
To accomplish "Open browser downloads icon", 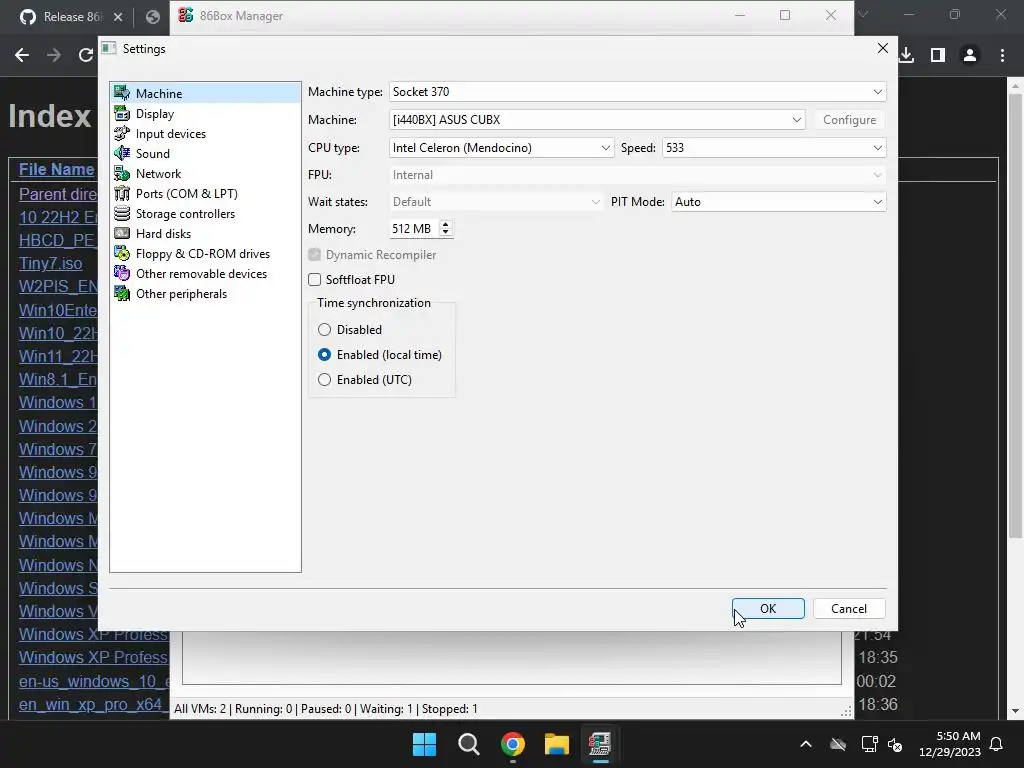I will pyautogui.click(x=906, y=56).
